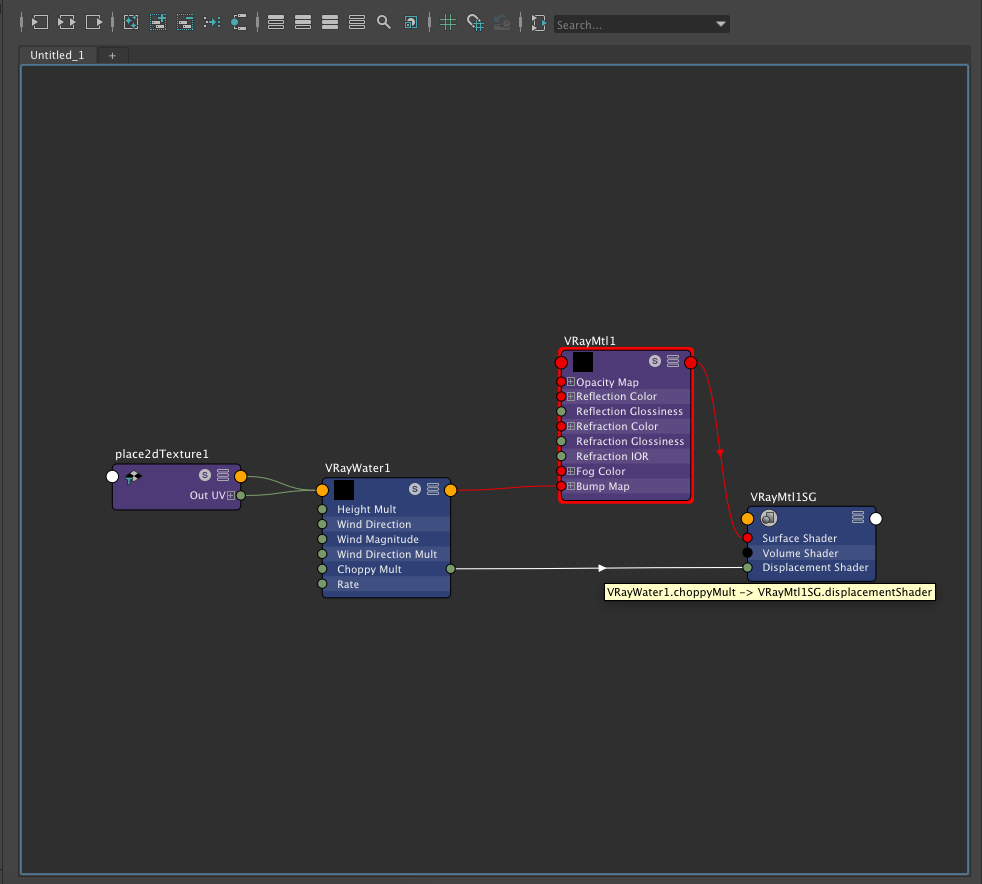Select the Wind Magnitude attribute row

point(386,539)
